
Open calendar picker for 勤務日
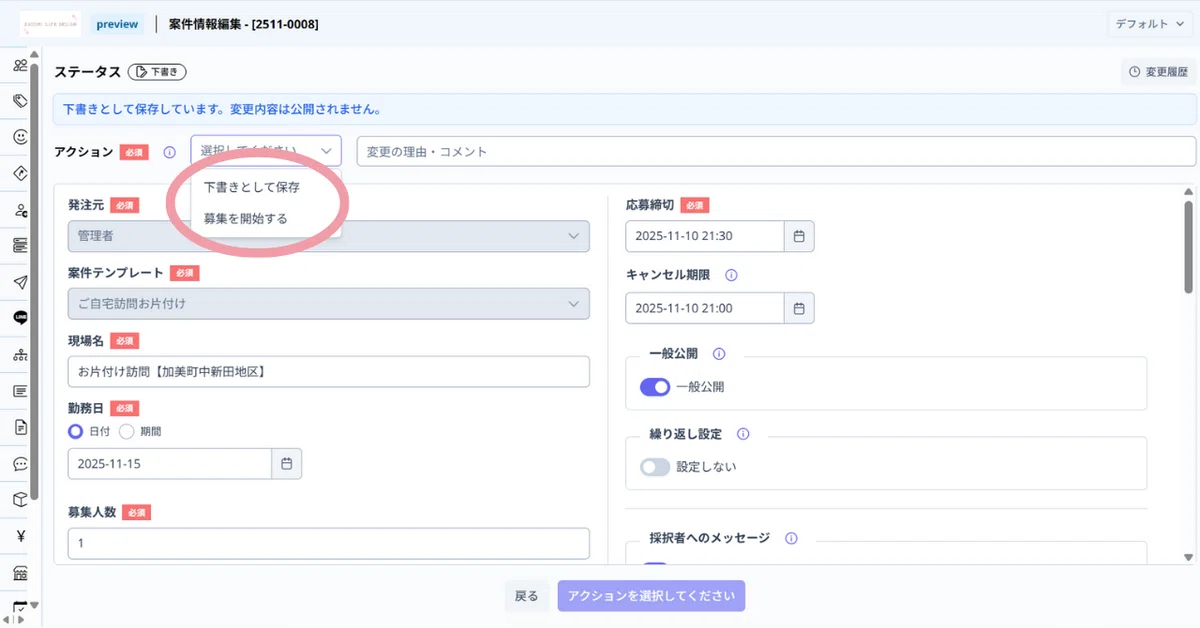point(286,464)
